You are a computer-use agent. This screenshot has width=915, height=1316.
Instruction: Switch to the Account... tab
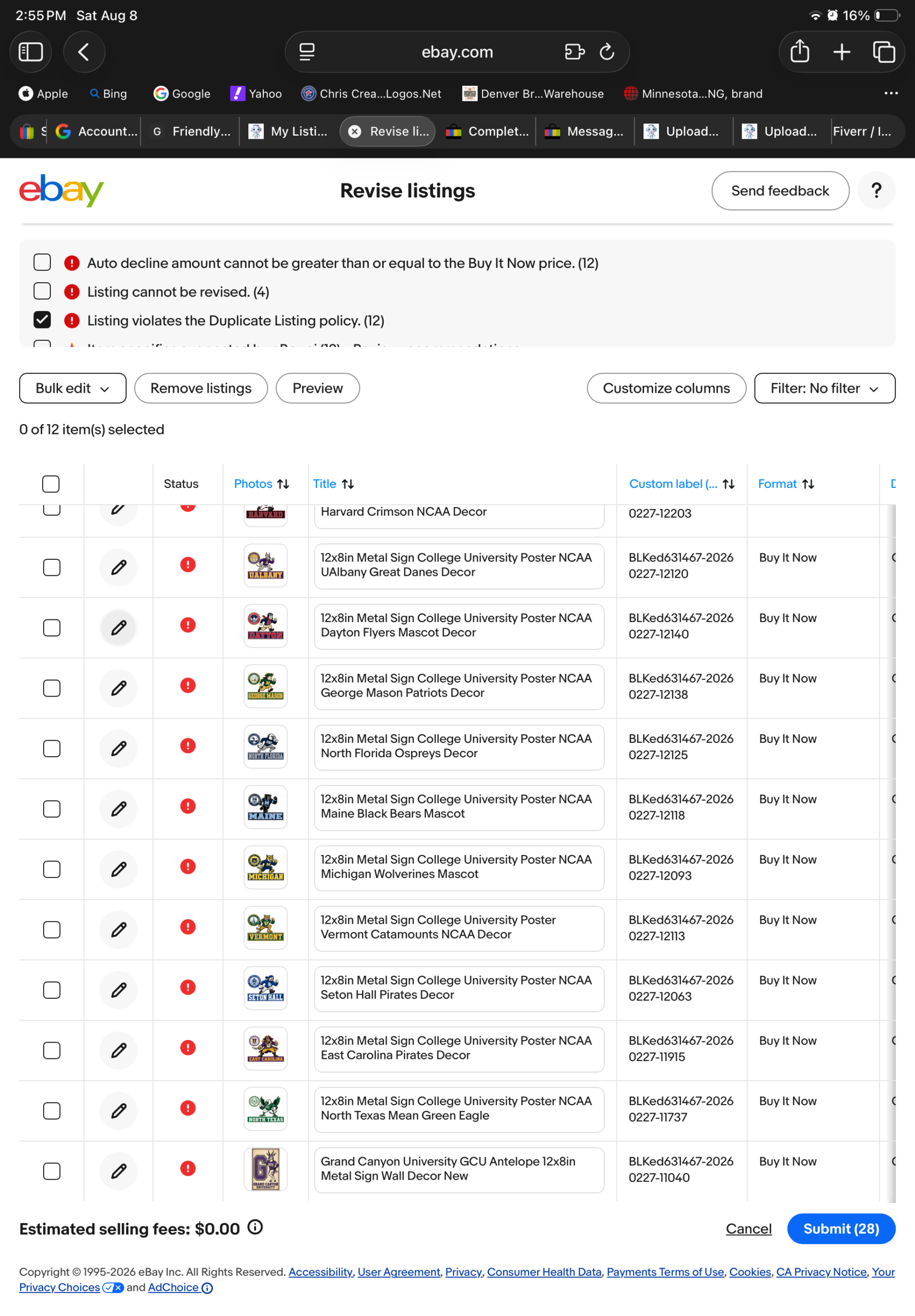pyautogui.click(x=97, y=131)
